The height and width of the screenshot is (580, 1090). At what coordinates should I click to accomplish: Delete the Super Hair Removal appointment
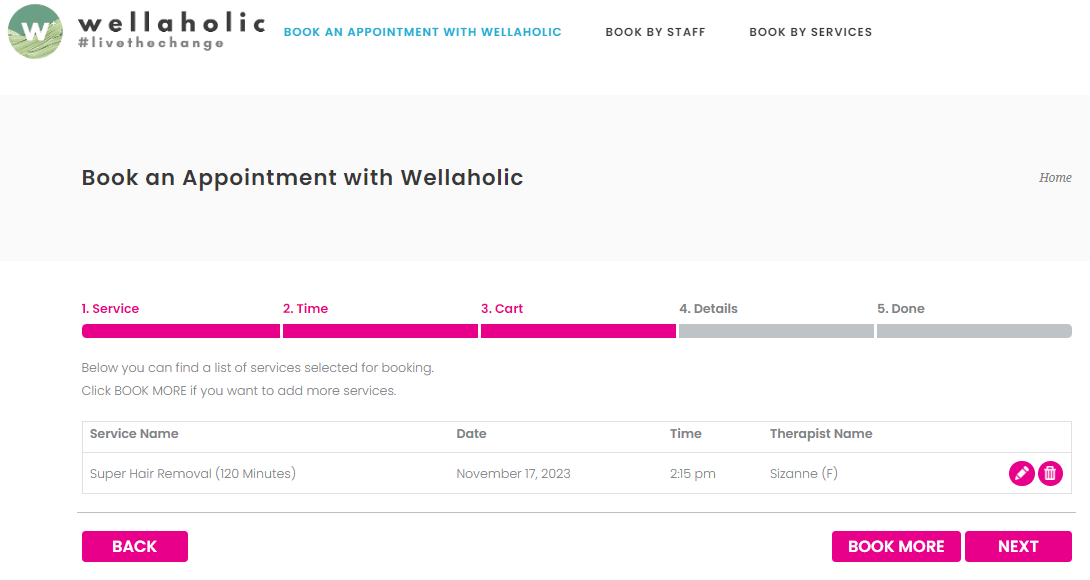click(1050, 473)
